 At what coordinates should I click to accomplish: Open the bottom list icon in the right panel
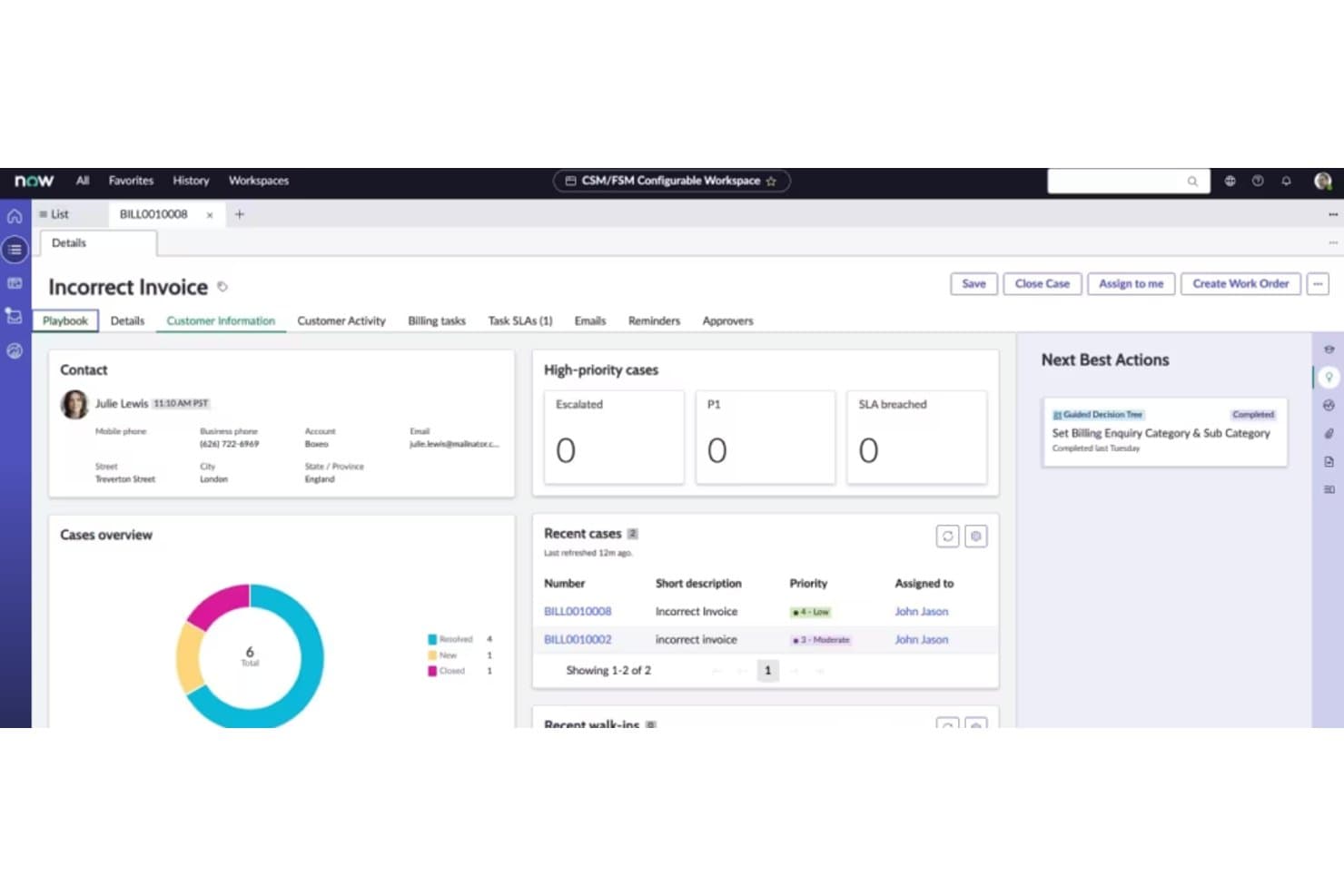click(x=1329, y=489)
